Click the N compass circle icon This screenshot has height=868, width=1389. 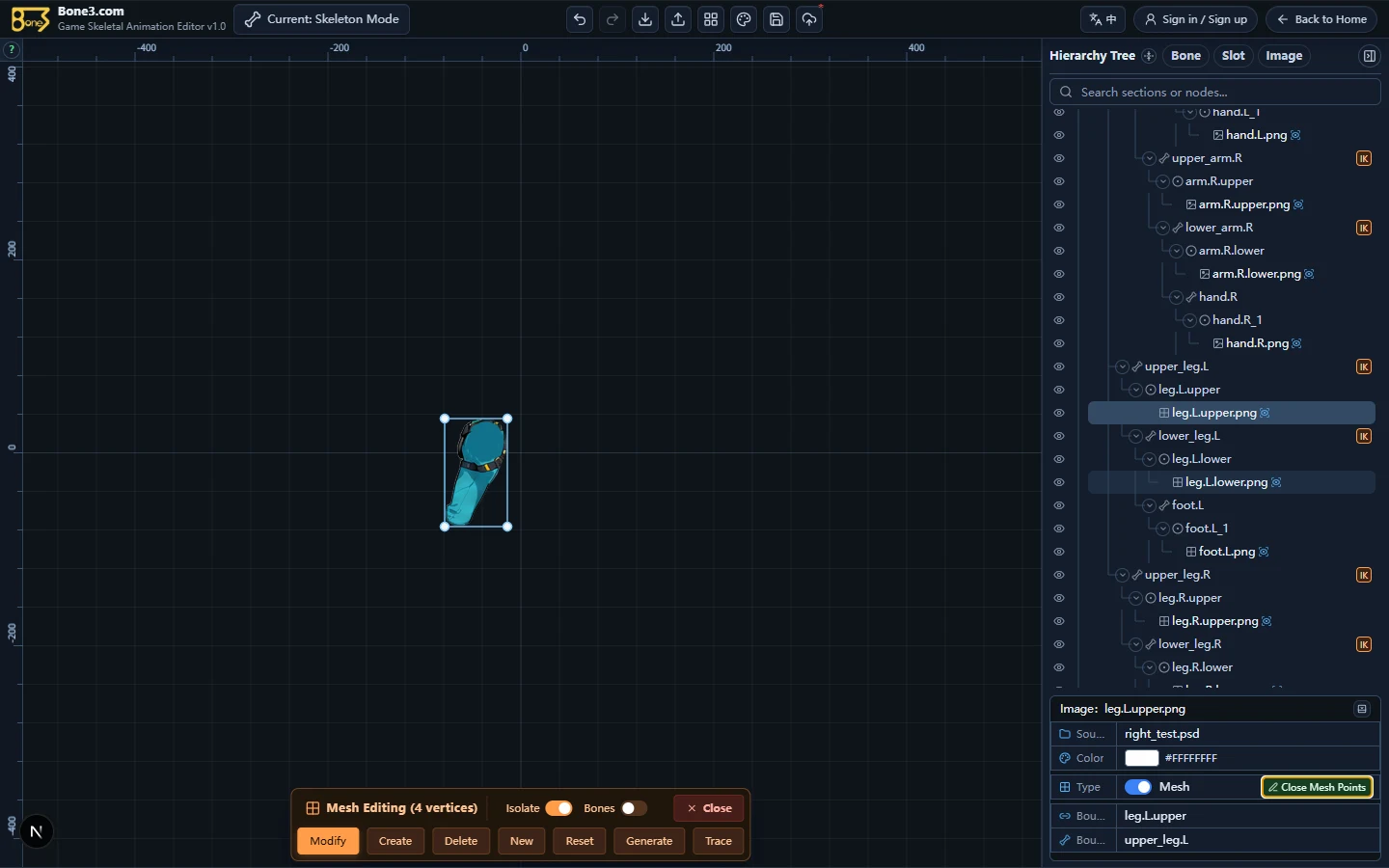(x=37, y=831)
